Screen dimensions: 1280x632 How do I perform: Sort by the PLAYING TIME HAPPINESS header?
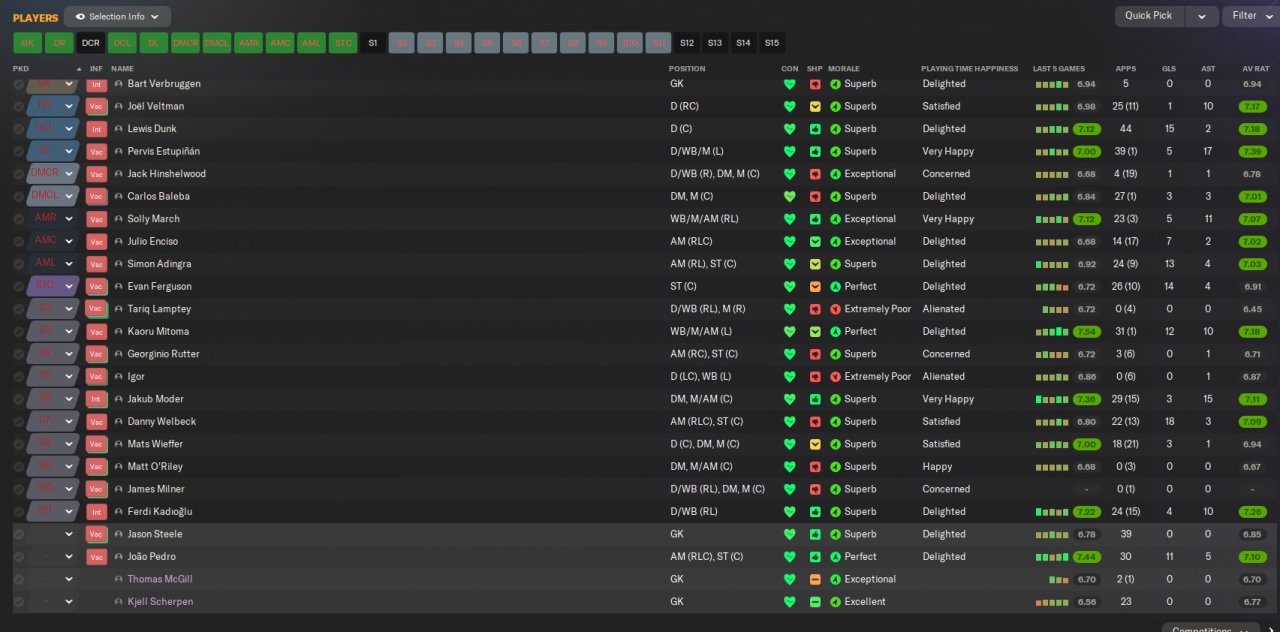(969, 69)
